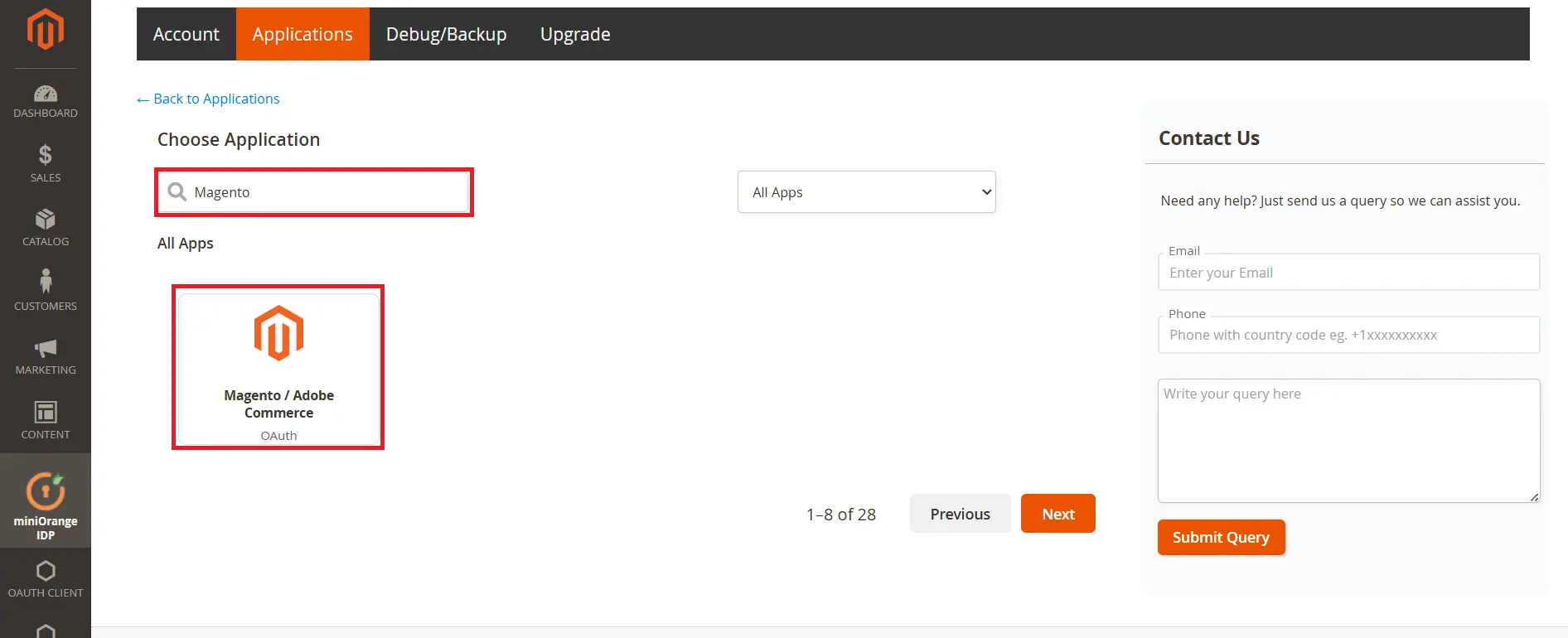Click the Magento logo in the sidebar
This screenshot has height=638, width=1568.
pyautogui.click(x=46, y=29)
